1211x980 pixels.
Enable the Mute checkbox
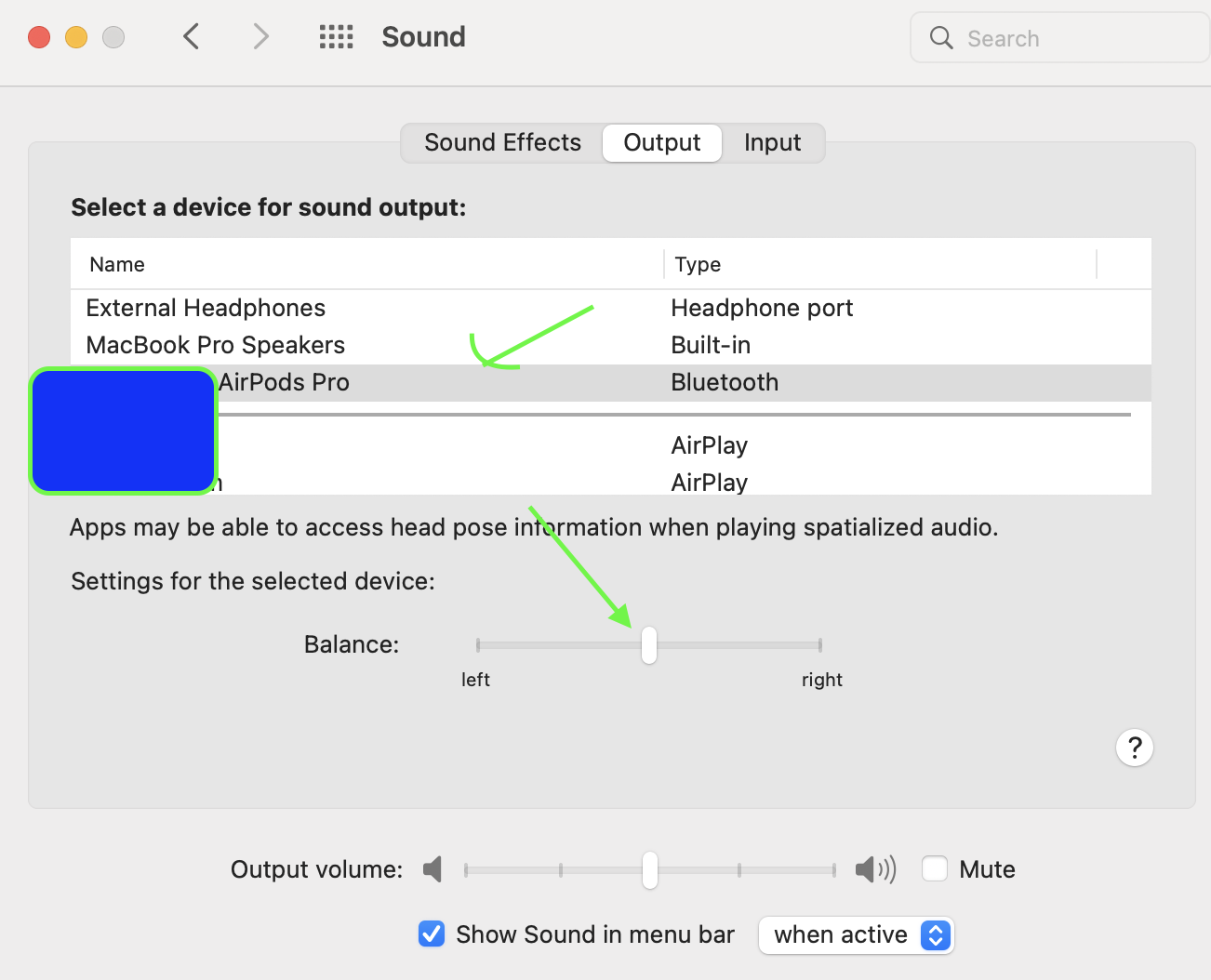935,869
